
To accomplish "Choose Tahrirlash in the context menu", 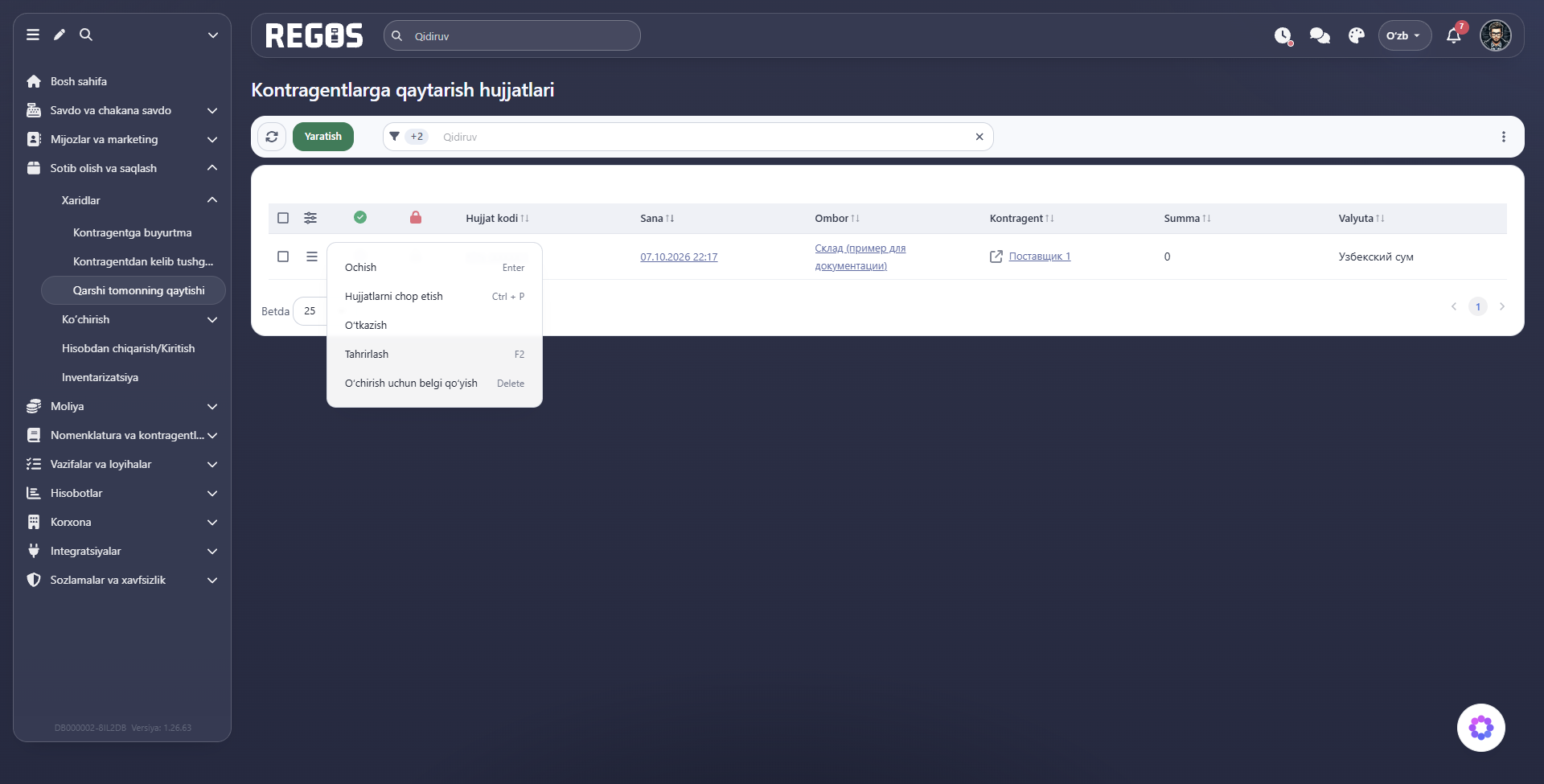I will tap(434, 355).
